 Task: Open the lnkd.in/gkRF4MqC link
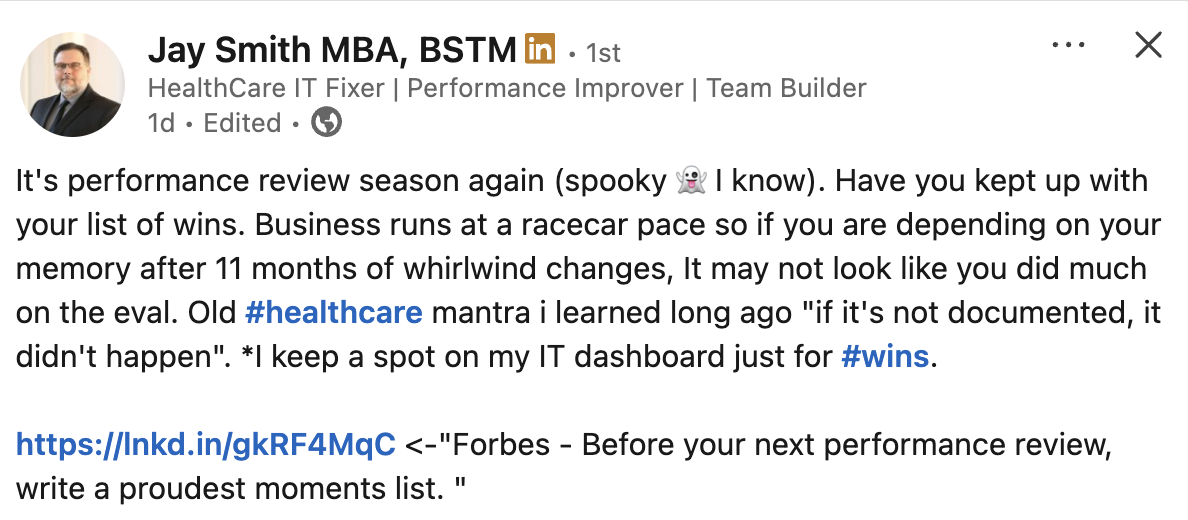pos(205,445)
